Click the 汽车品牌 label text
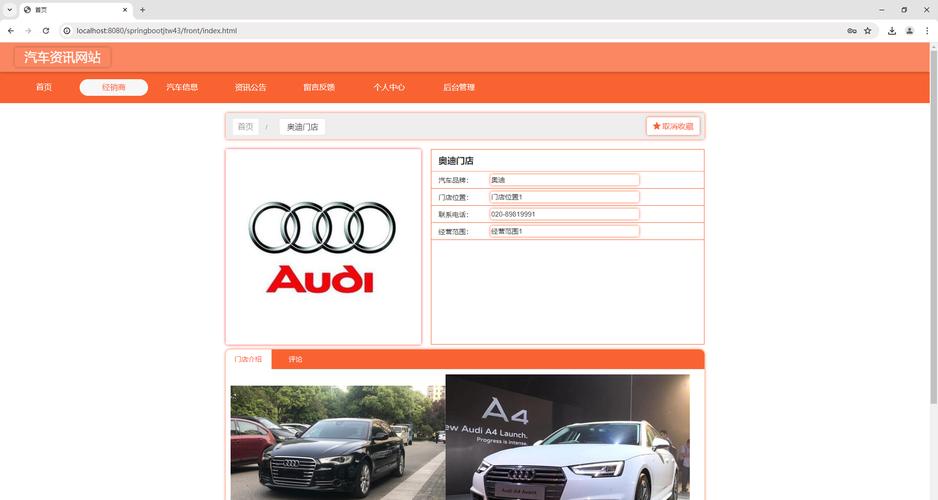Image resolution: width=938 pixels, height=500 pixels. (x=453, y=180)
